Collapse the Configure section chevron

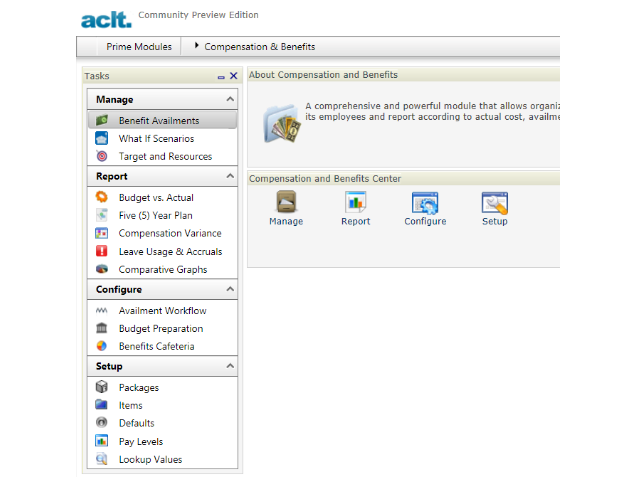point(230,289)
